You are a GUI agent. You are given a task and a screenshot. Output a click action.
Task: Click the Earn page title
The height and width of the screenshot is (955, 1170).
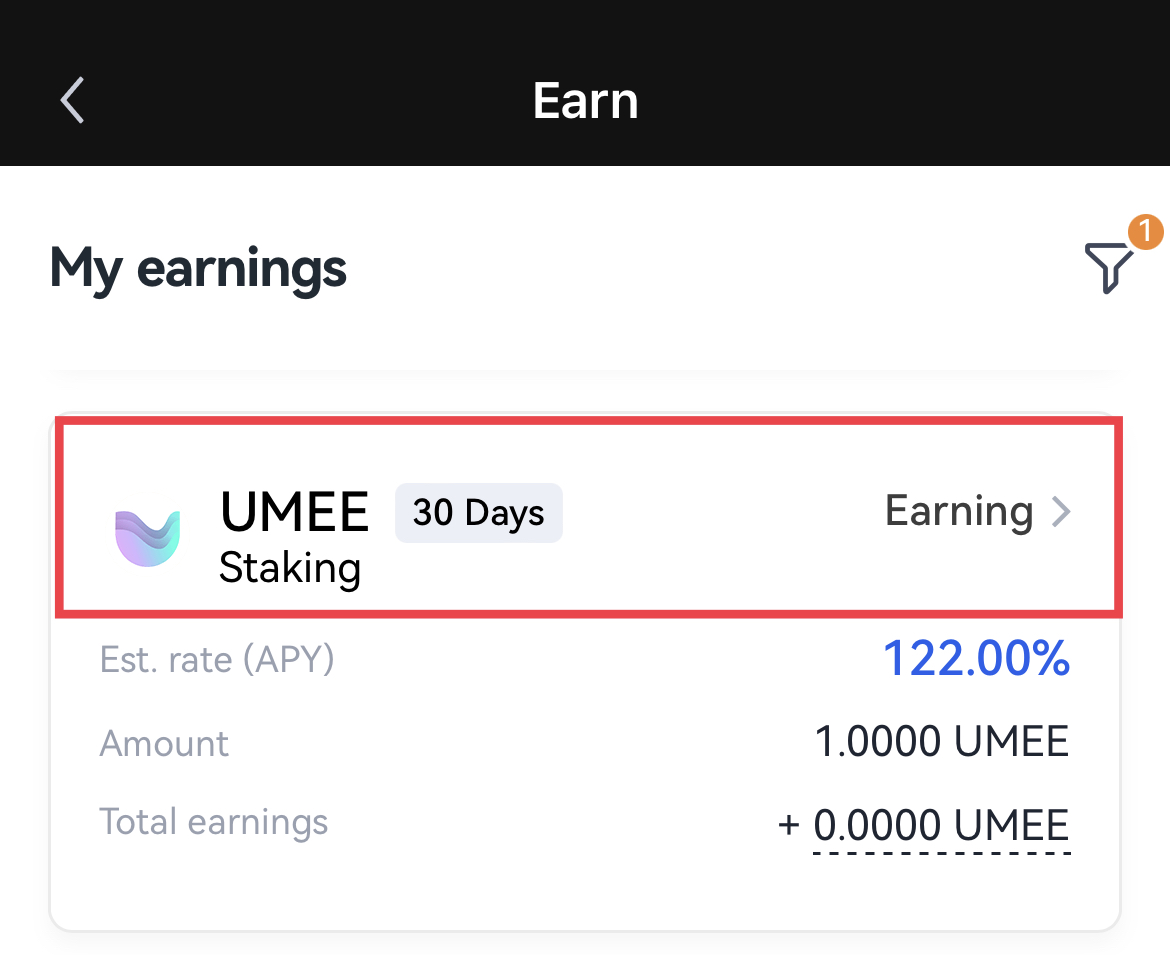point(586,101)
